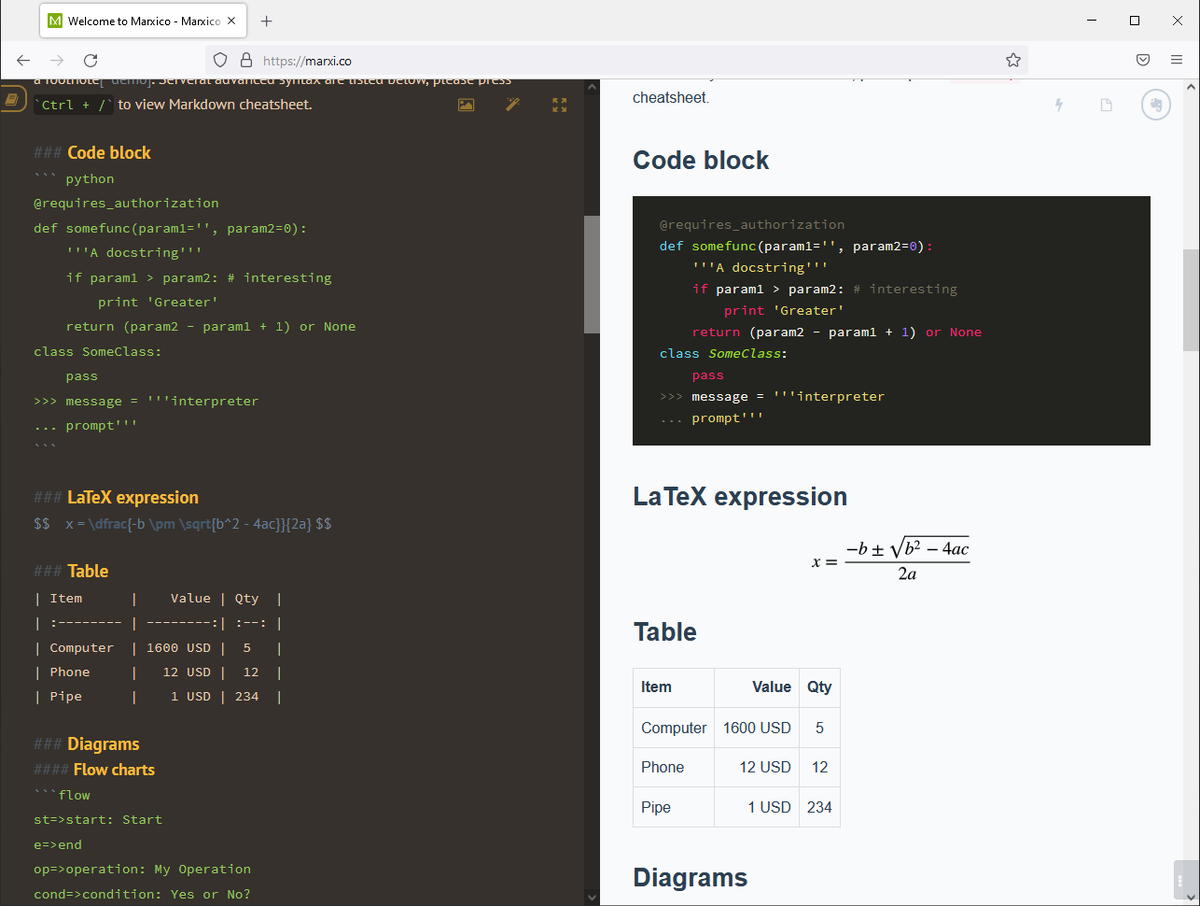
Task: Click the editor scrollbar down arrow
Action: point(591,896)
